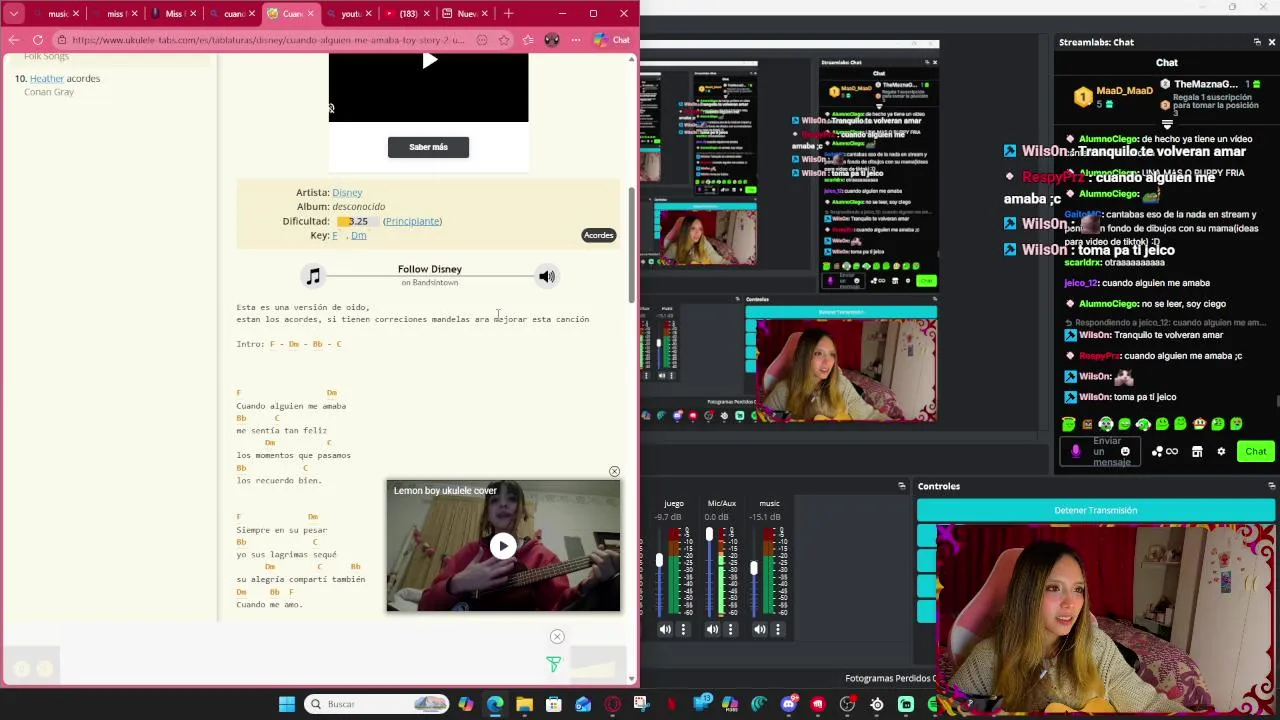Open chat settings gear icon

point(1221,451)
